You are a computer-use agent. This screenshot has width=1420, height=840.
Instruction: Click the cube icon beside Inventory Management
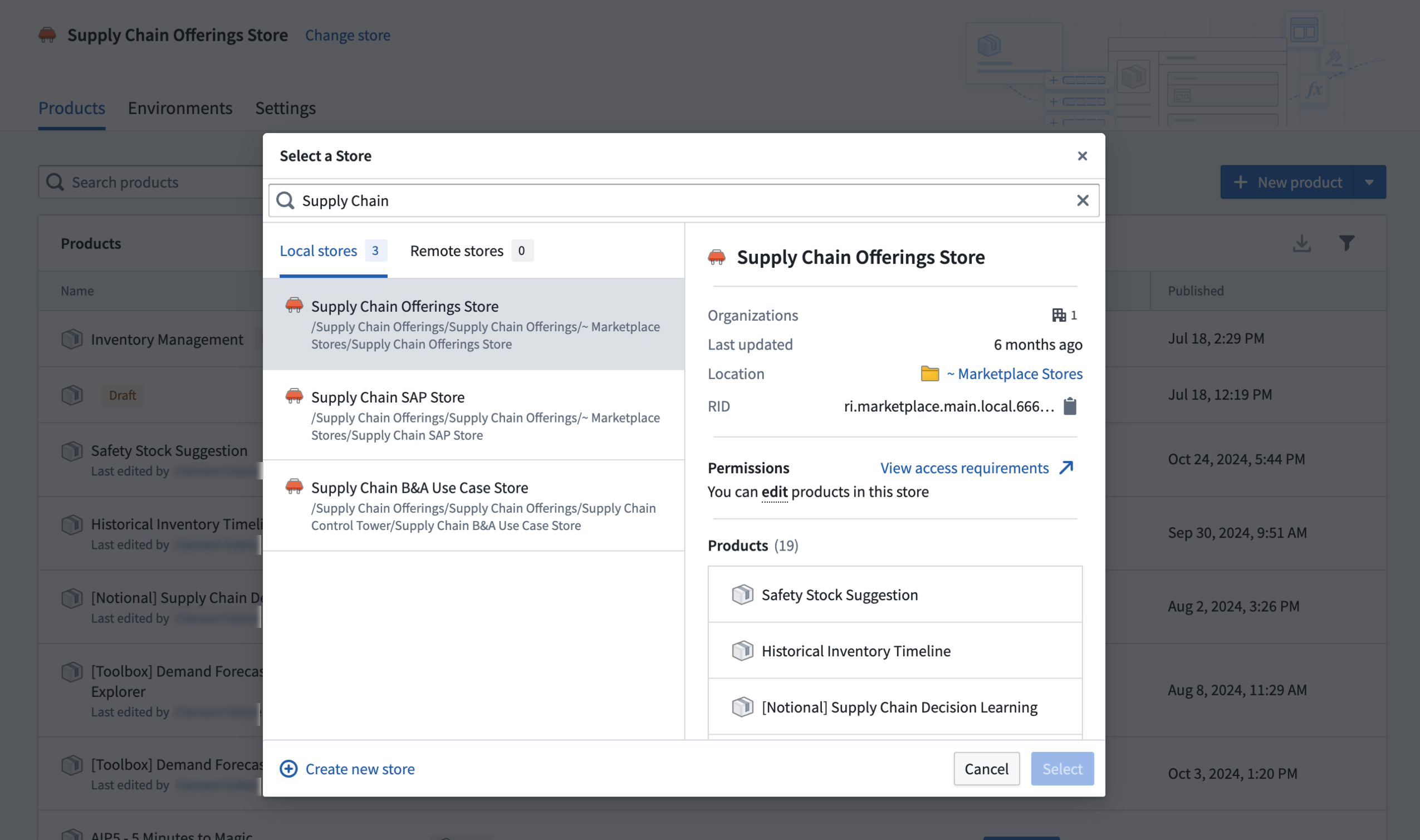tap(71, 338)
